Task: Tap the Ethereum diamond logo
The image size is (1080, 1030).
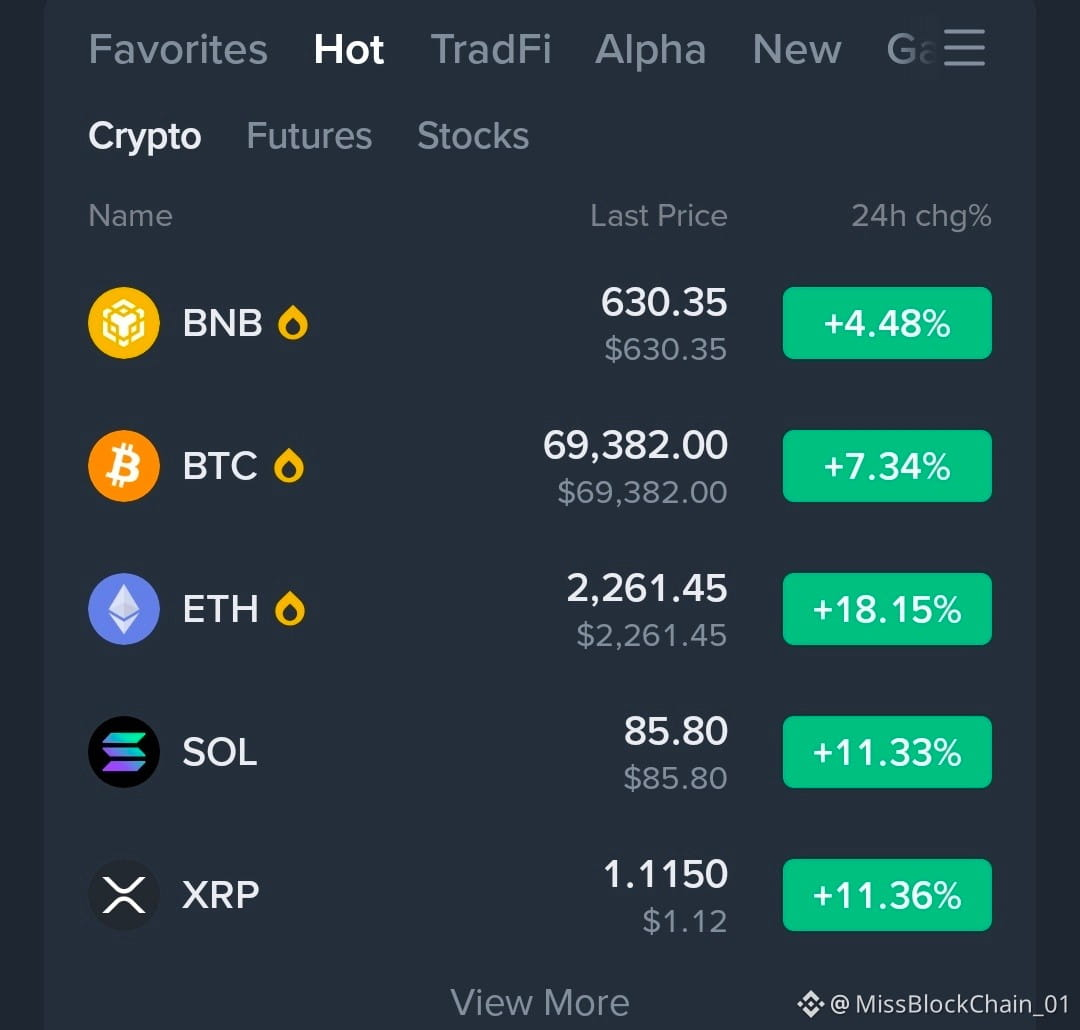Action: pyautogui.click(x=124, y=609)
